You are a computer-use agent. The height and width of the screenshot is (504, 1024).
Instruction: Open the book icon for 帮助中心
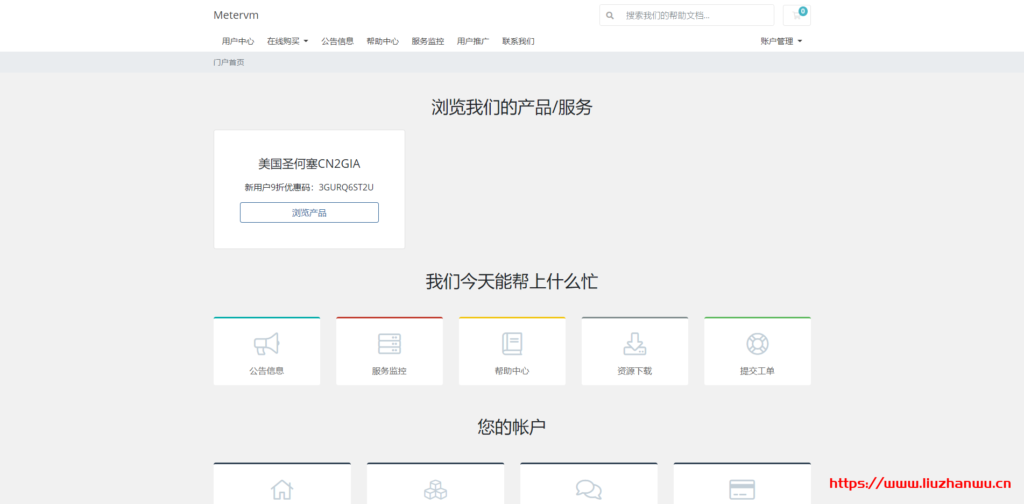(x=512, y=344)
